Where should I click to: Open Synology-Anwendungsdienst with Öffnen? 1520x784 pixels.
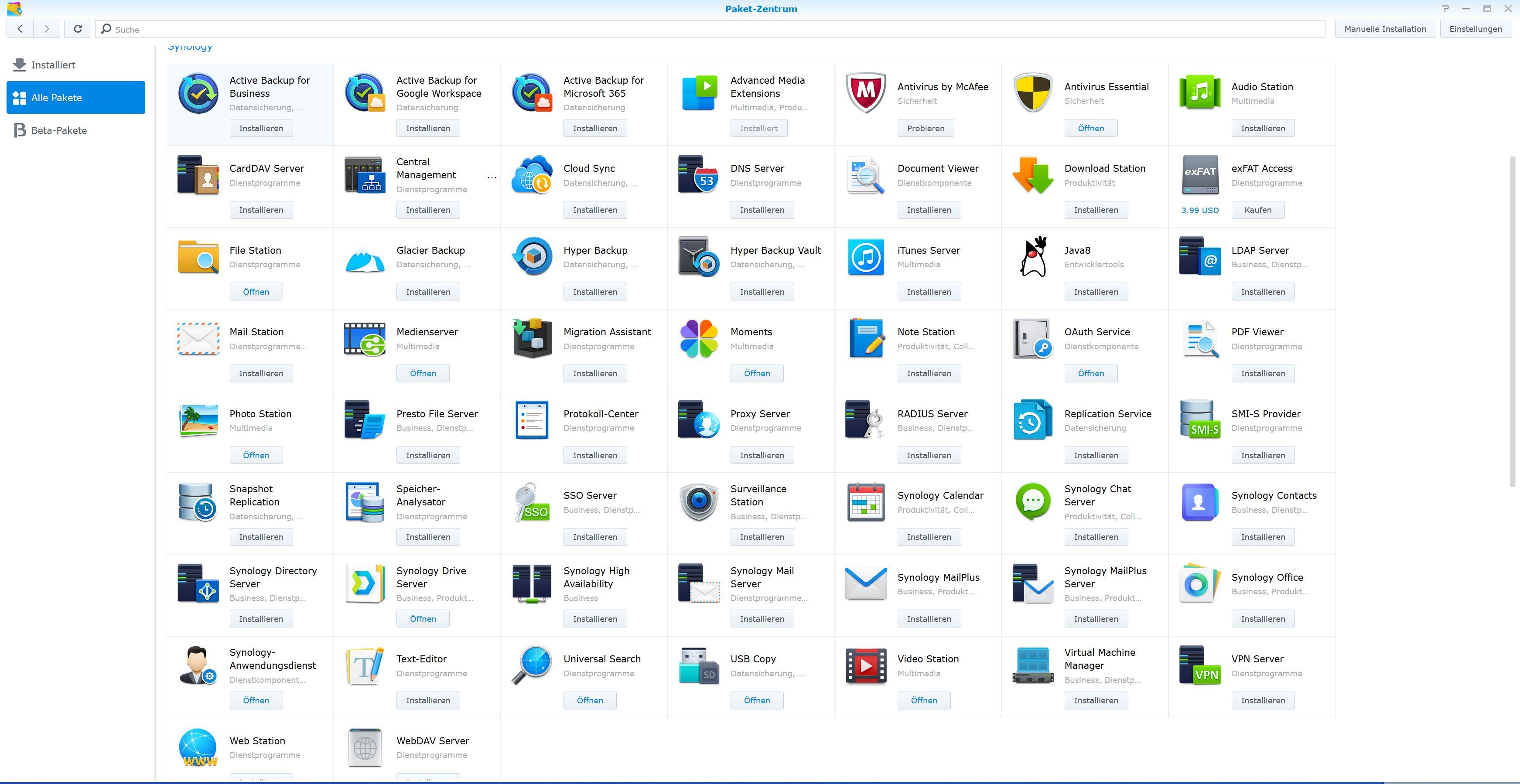click(x=256, y=700)
